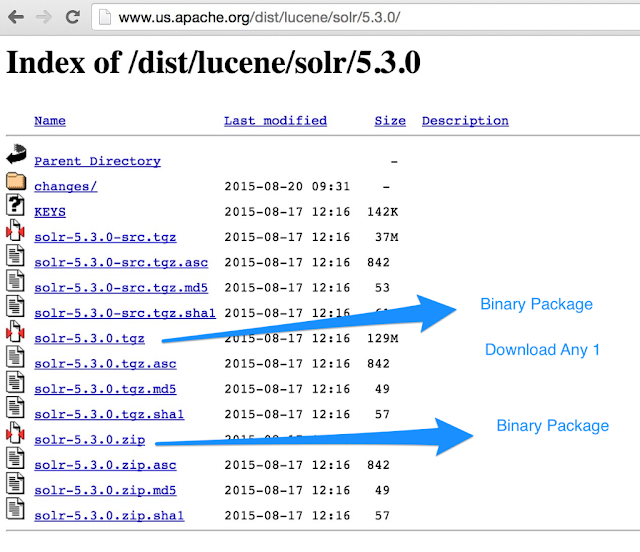The width and height of the screenshot is (640, 552).
Task: Open the solr-5.3.0.tgz.md5 checksum link
Action: pos(105,389)
